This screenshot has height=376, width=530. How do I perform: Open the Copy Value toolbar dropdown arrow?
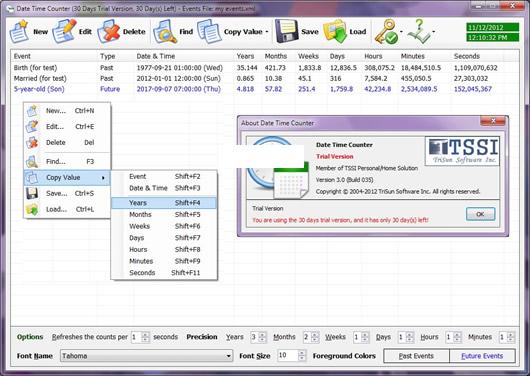click(267, 32)
